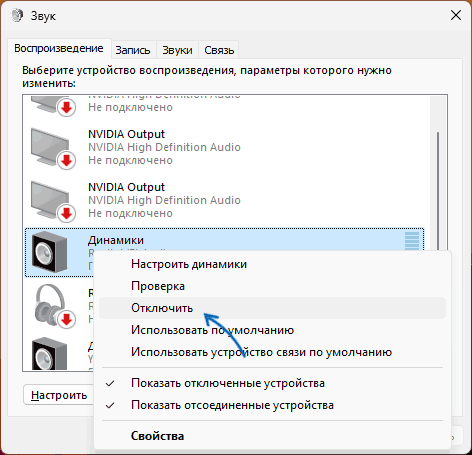Click volume level meter beside Динамики
Screen dimensions: 472x455
pos(412,241)
